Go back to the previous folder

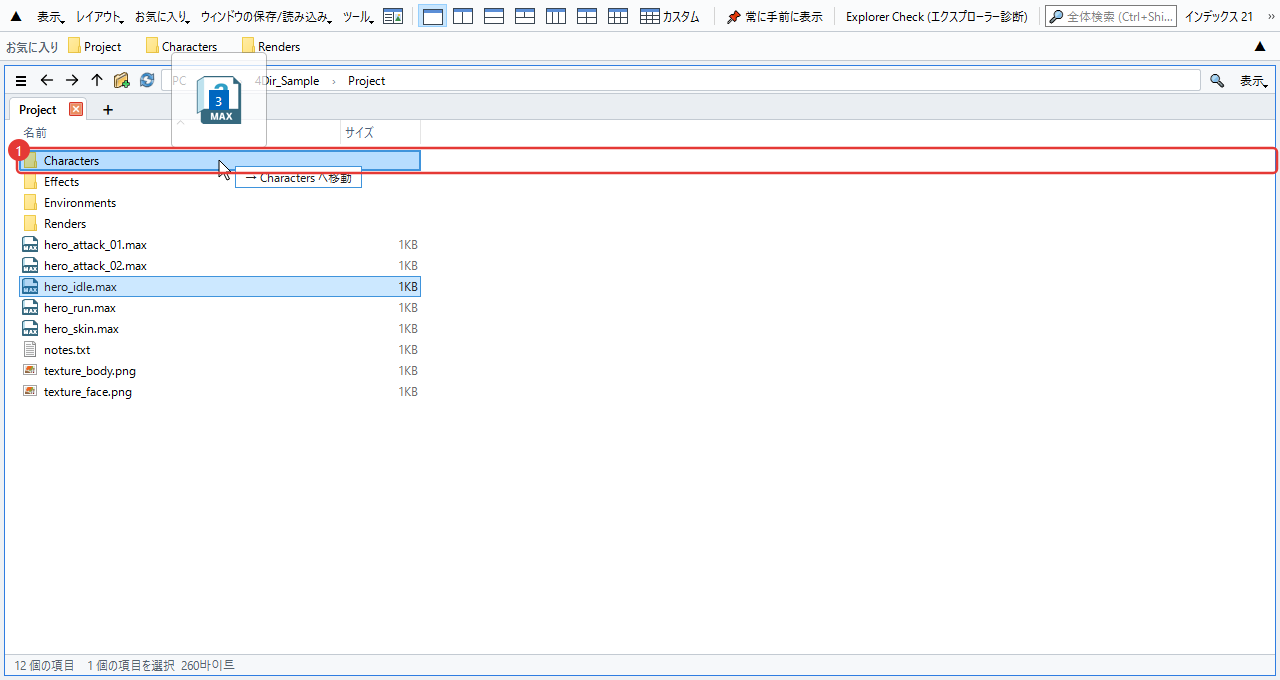(46, 81)
